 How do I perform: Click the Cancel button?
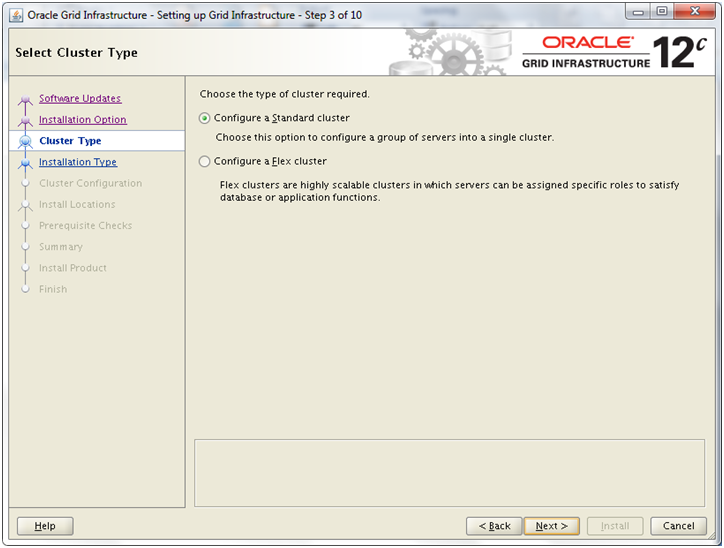tap(678, 526)
